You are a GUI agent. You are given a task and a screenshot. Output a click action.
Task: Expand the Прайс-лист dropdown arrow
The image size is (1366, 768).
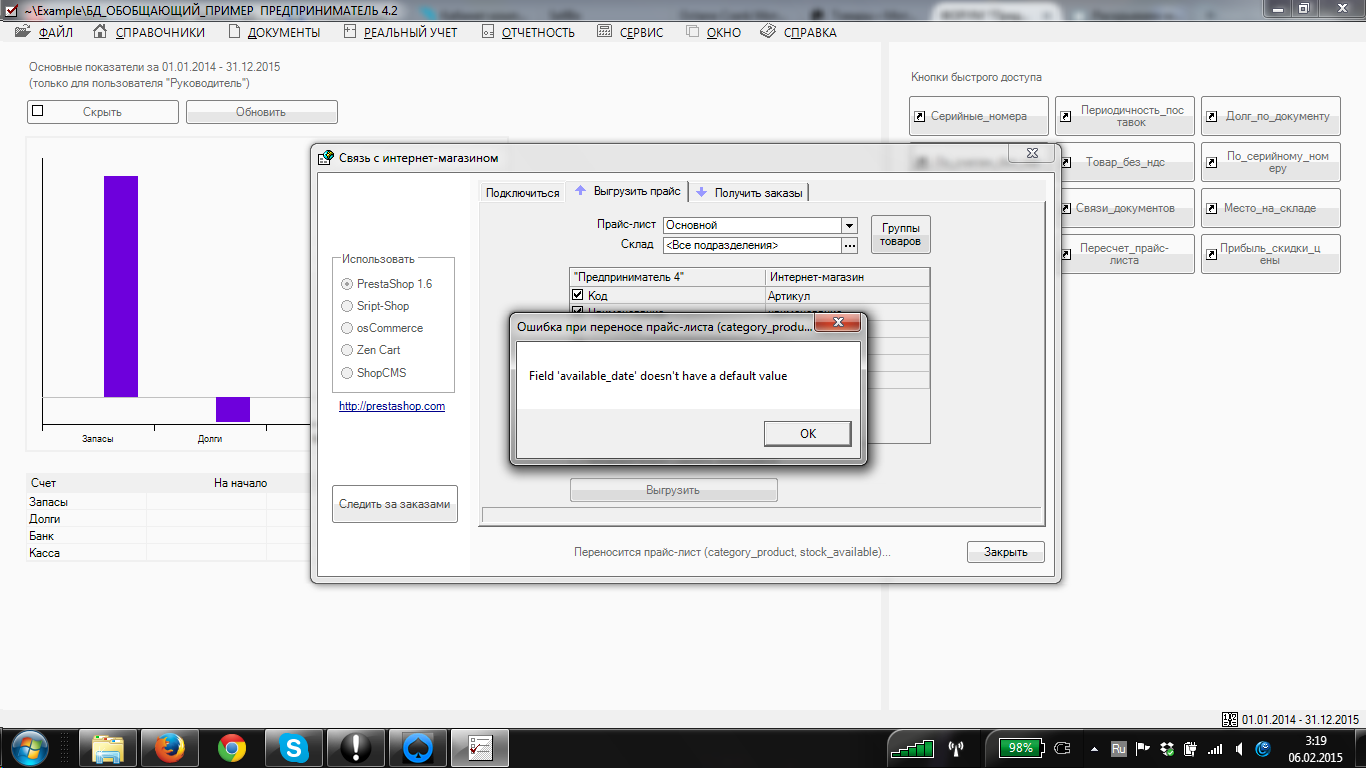pyautogui.click(x=849, y=225)
